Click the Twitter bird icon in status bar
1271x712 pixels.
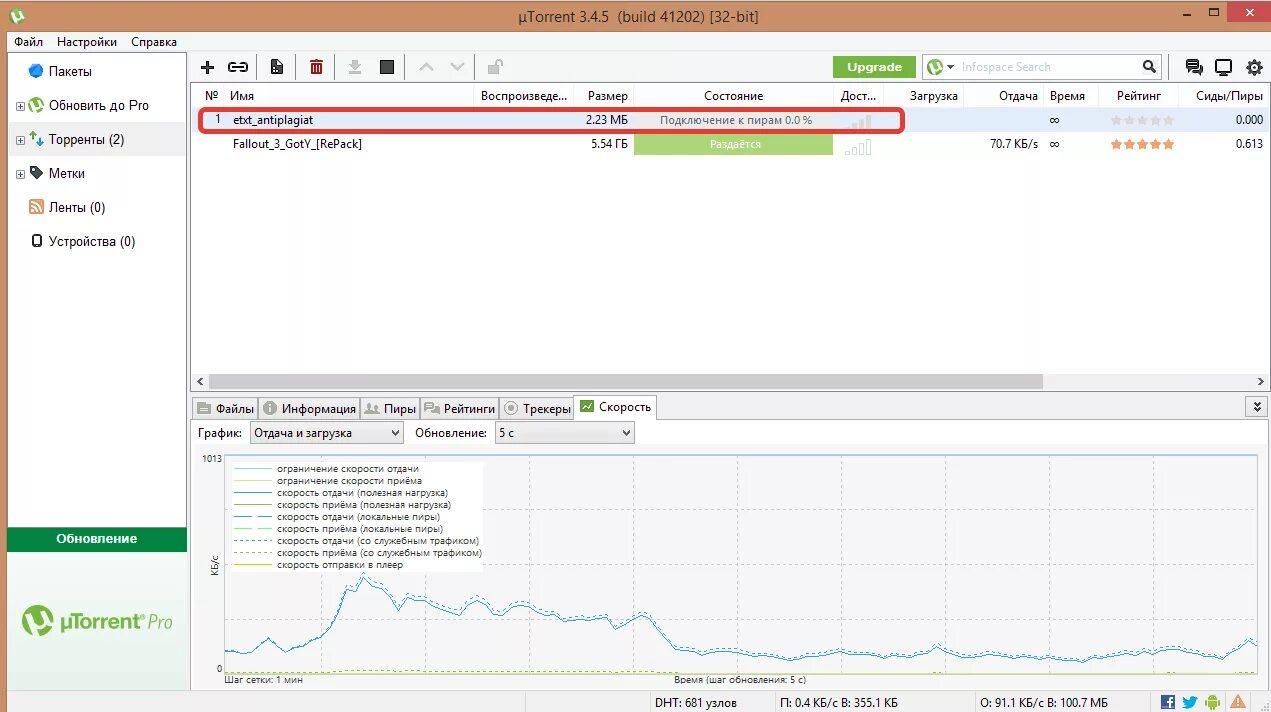pyautogui.click(x=1190, y=702)
